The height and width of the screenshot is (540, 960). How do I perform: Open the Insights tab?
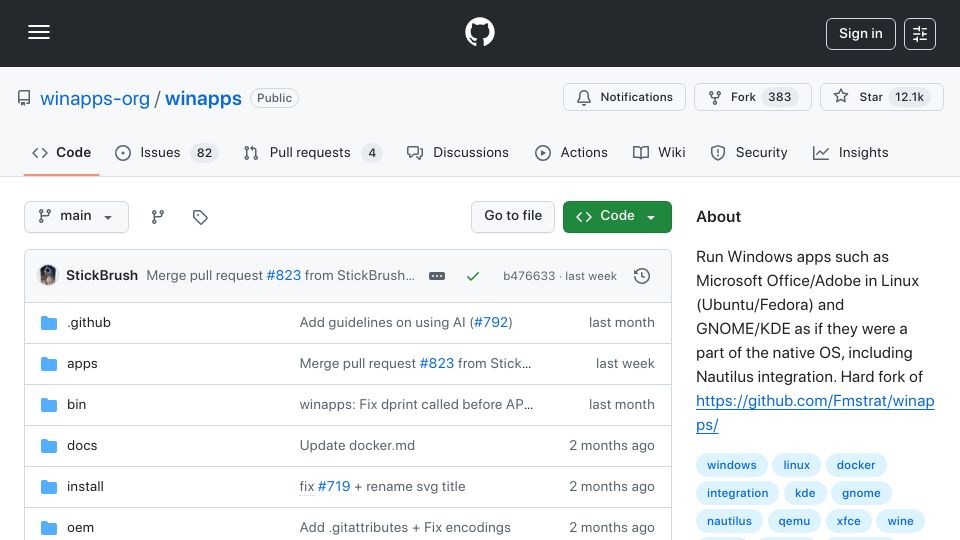[850, 152]
